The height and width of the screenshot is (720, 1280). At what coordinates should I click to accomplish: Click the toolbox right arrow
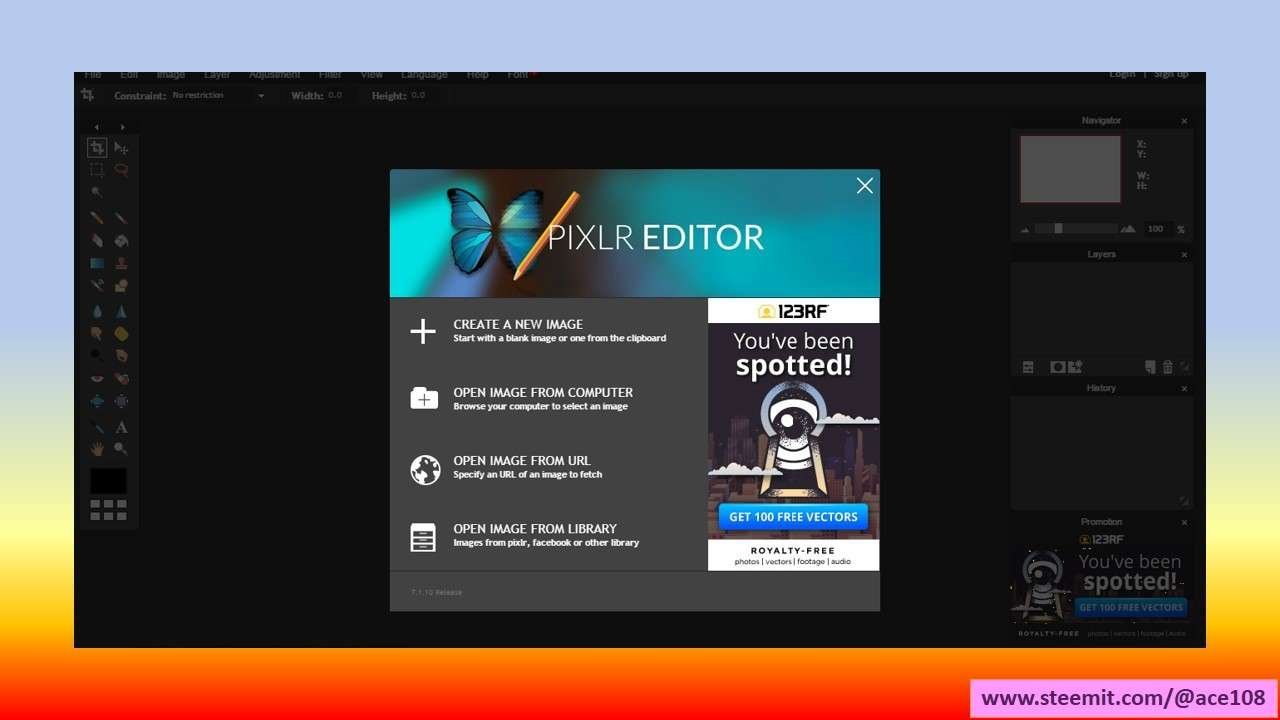click(122, 127)
